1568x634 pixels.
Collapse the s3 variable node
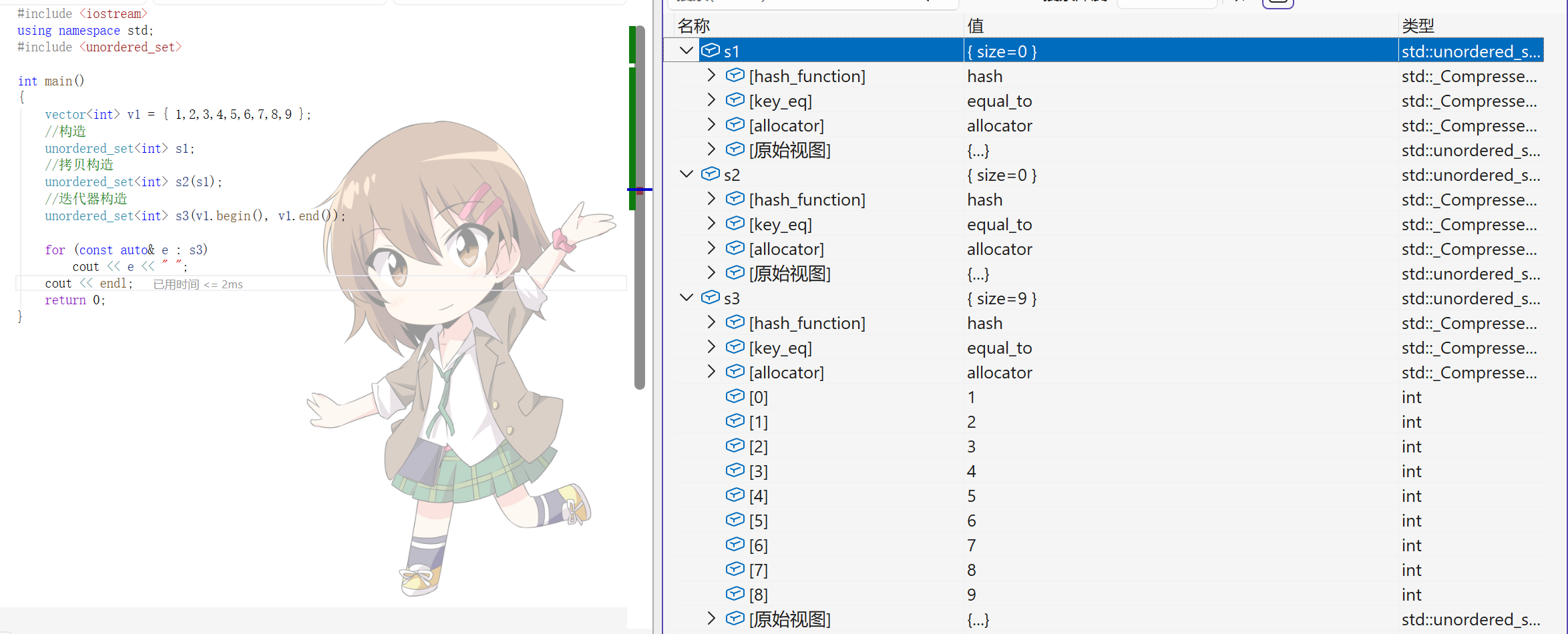pos(686,298)
